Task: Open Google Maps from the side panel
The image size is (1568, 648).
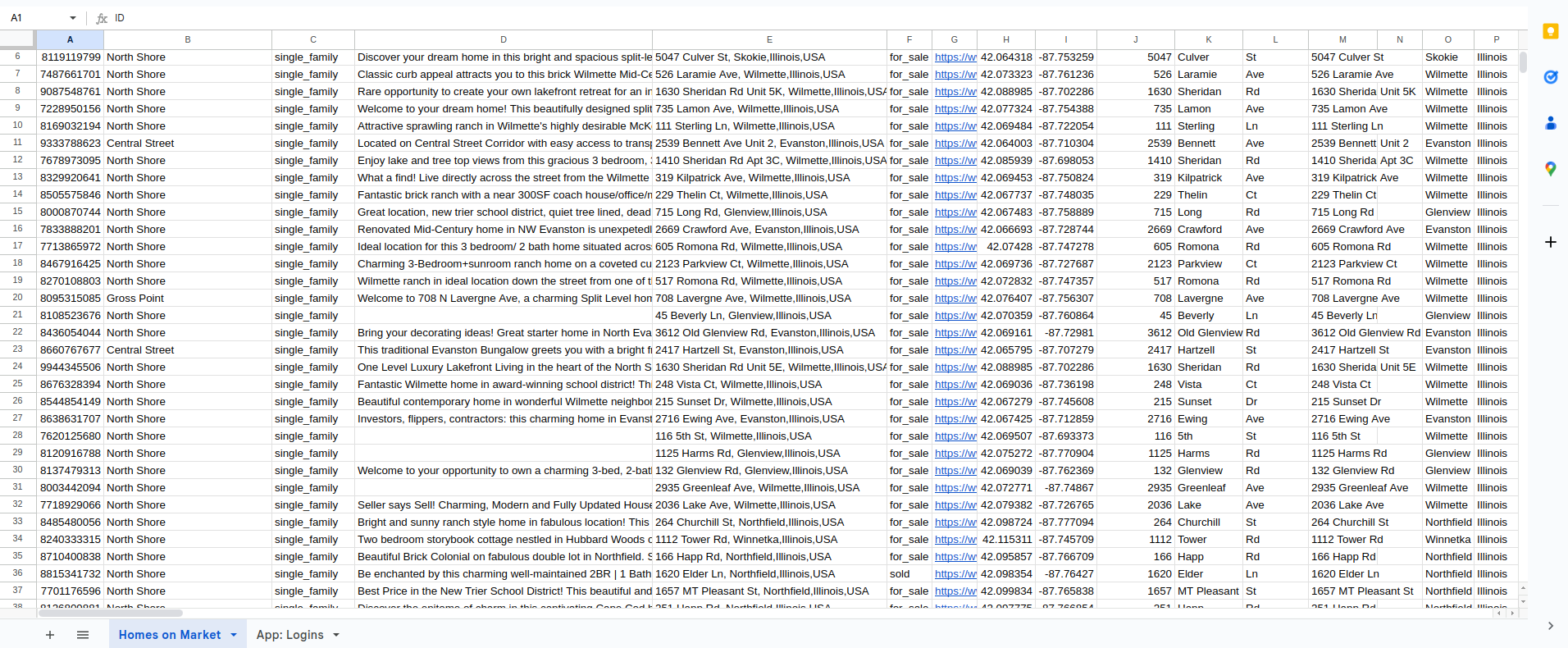Action: 1550,169
